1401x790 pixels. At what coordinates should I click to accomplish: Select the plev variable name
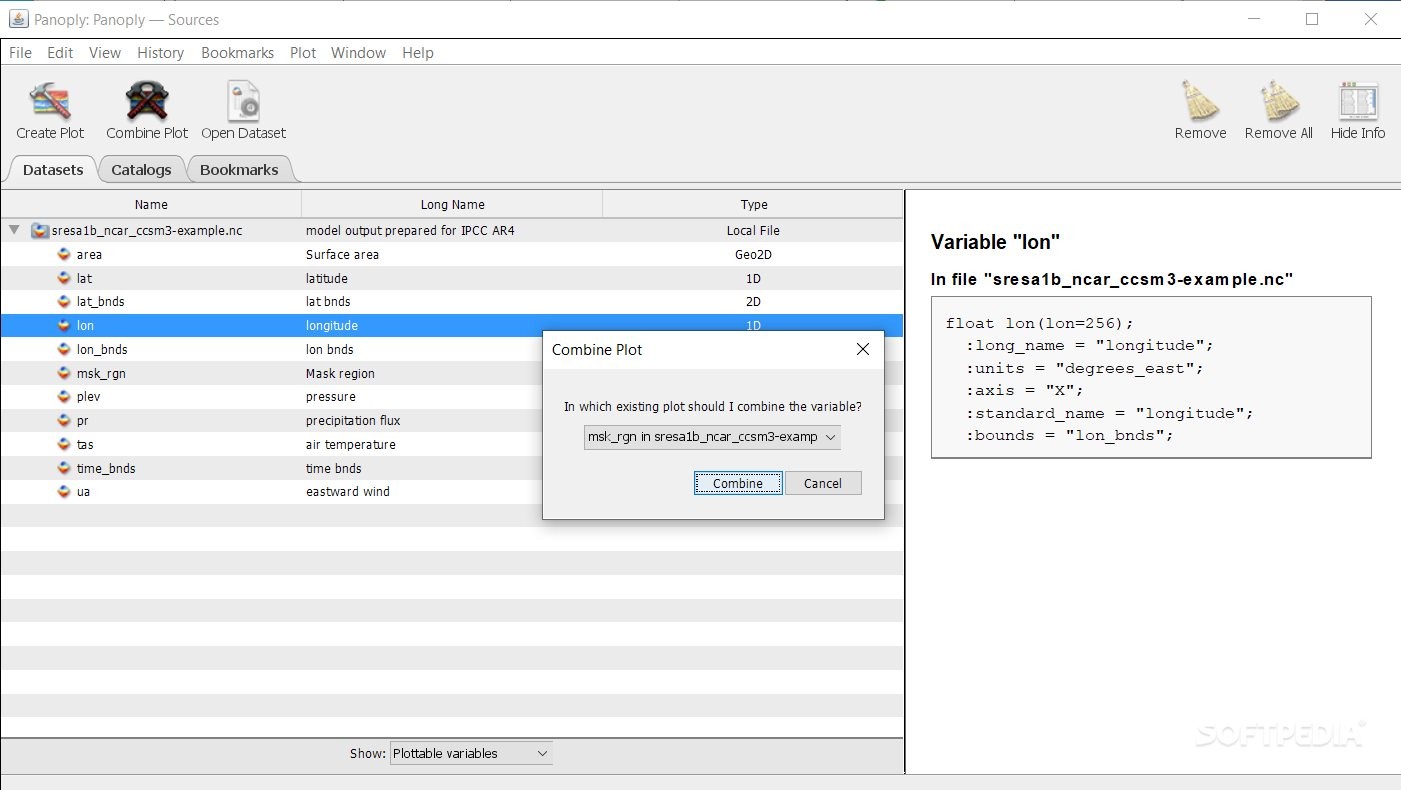88,396
